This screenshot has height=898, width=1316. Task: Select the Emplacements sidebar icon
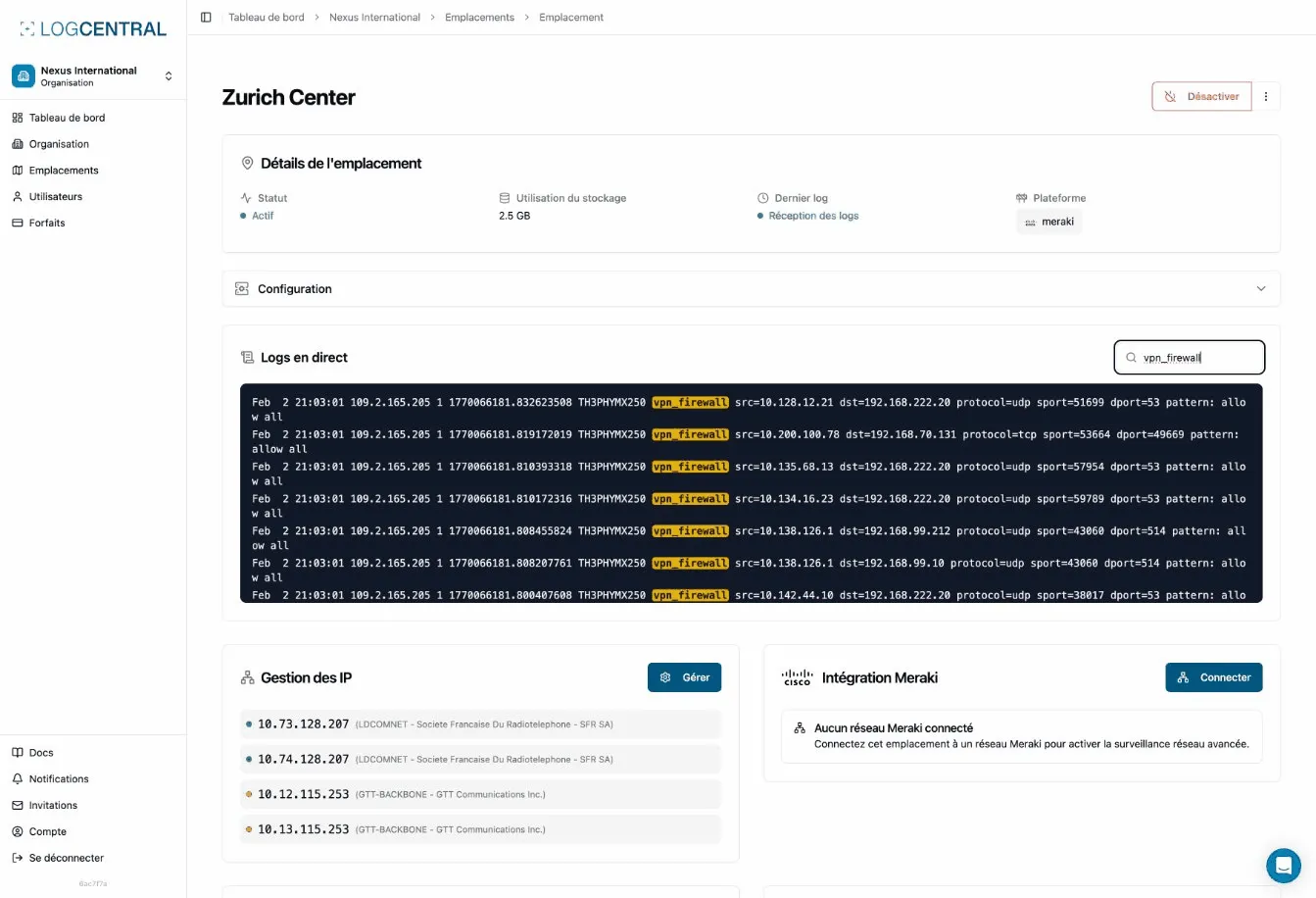pos(18,170)
